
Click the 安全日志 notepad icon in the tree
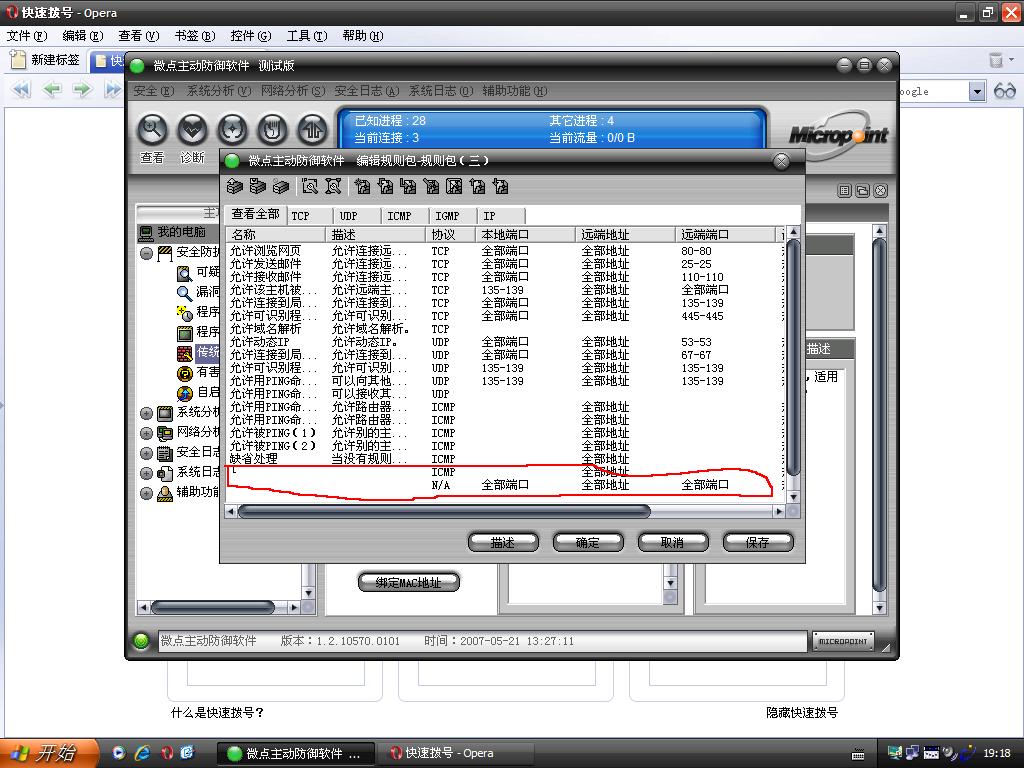(x=165, y=453)
